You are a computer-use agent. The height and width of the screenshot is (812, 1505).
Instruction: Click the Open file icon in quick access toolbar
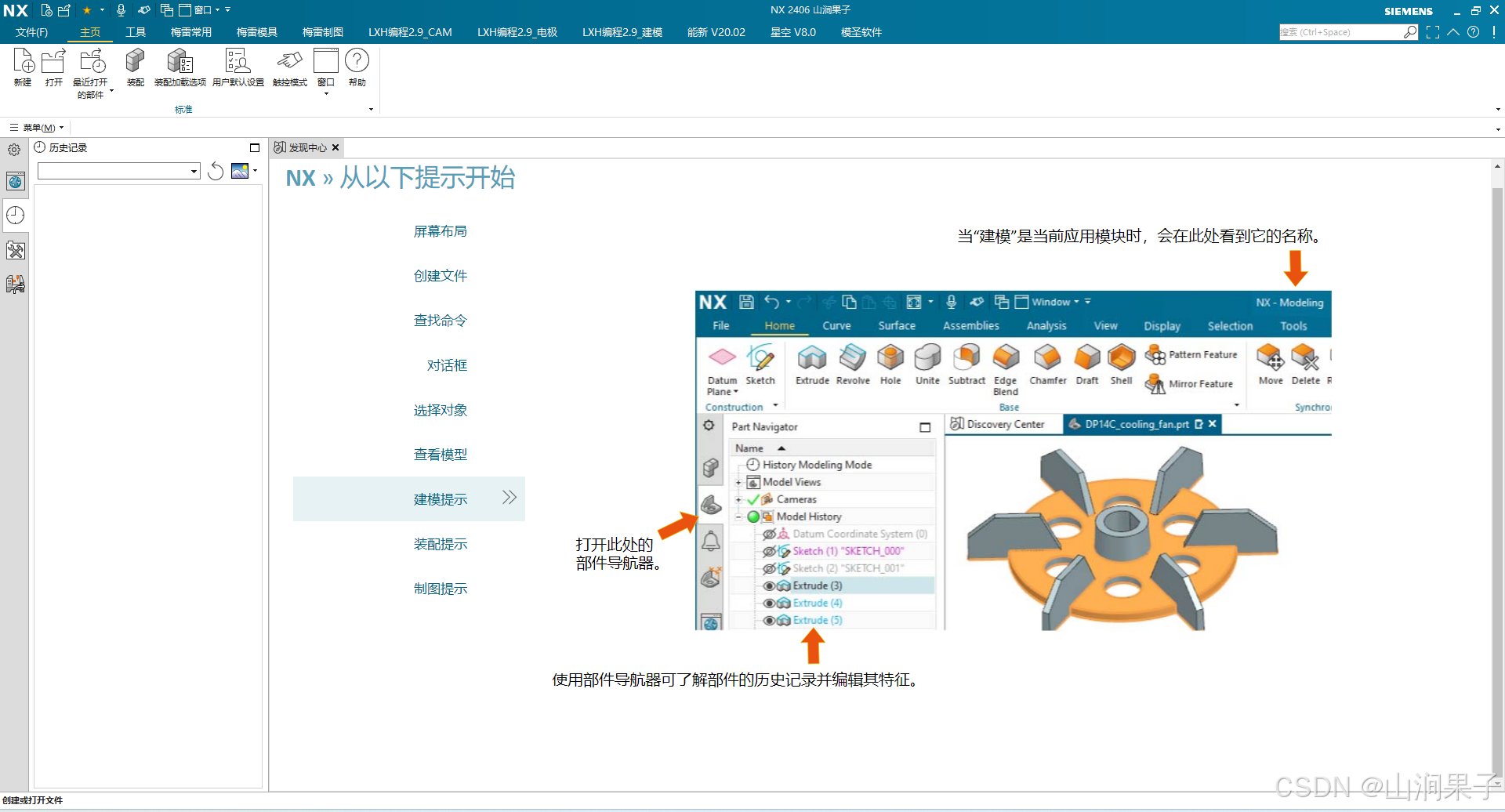coord(64,10)
